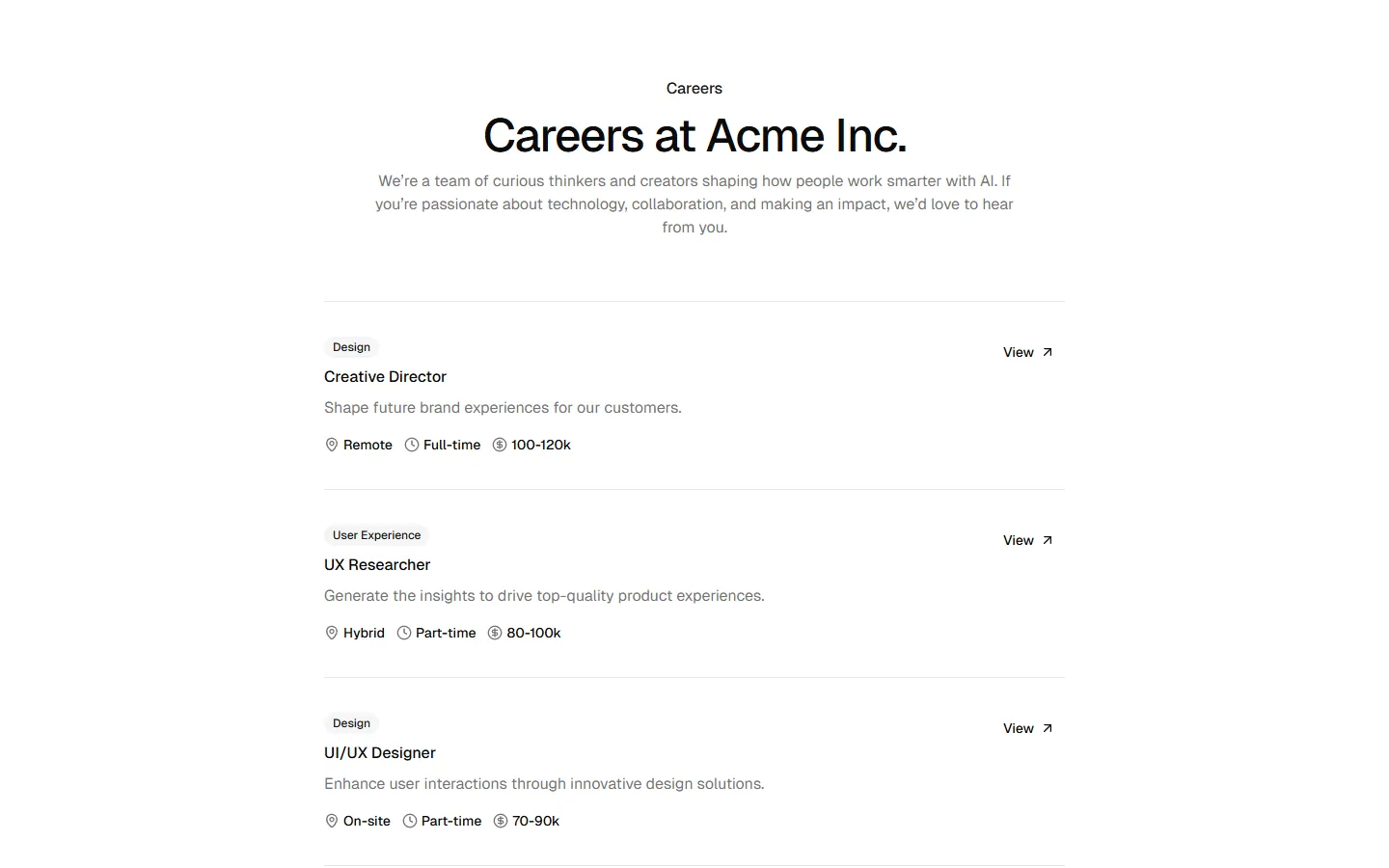The image size is (1389, 868).
Task: Click the 80-100k salary range text
Action: coord(533,633)
